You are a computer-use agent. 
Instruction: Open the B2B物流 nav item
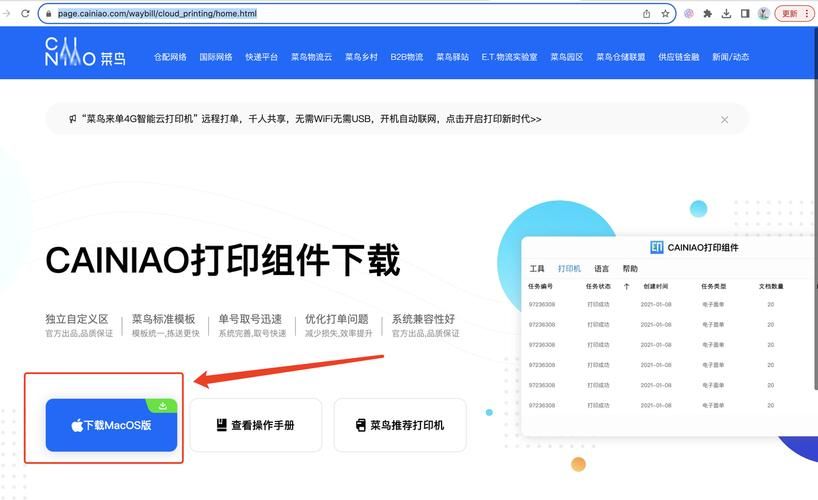pyautogui.click(x=406, y=57)
